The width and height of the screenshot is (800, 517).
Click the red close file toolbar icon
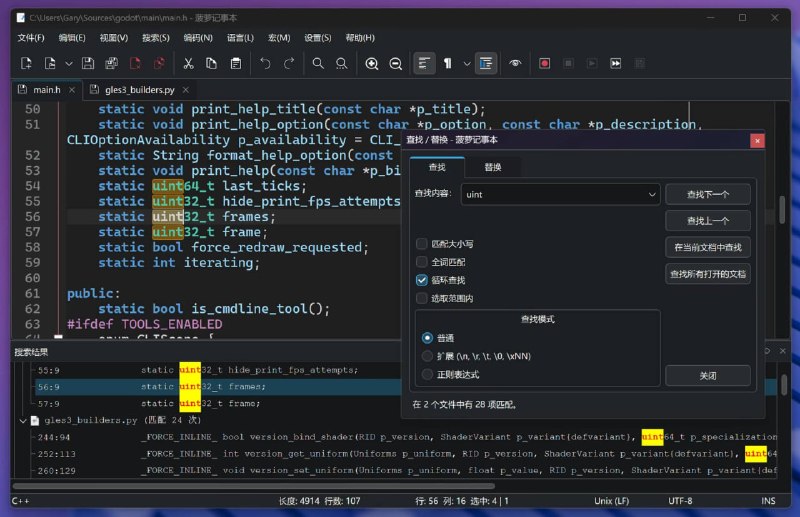(x=135, y=63)
